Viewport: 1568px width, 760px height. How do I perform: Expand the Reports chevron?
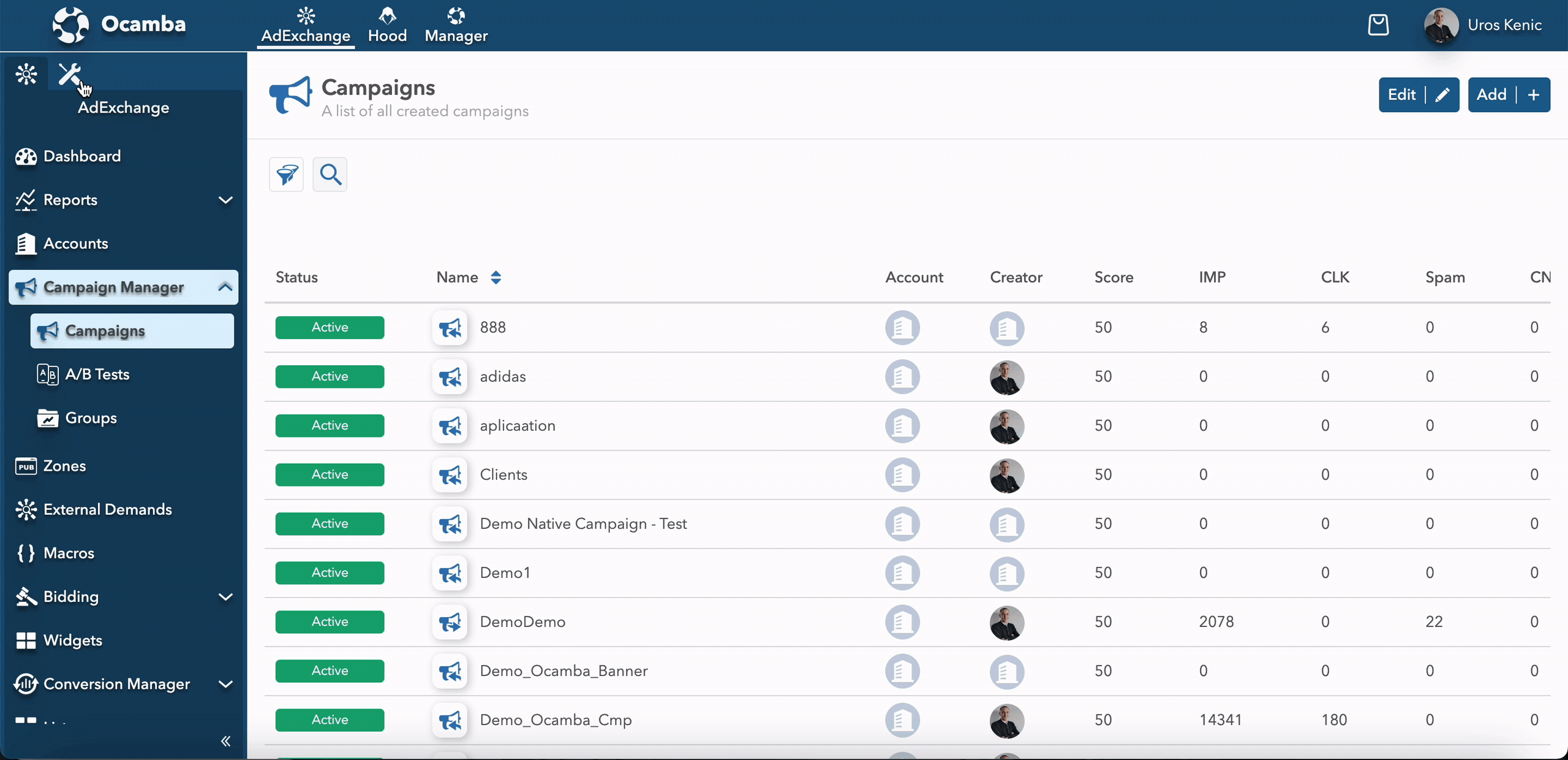pos(225,200)
